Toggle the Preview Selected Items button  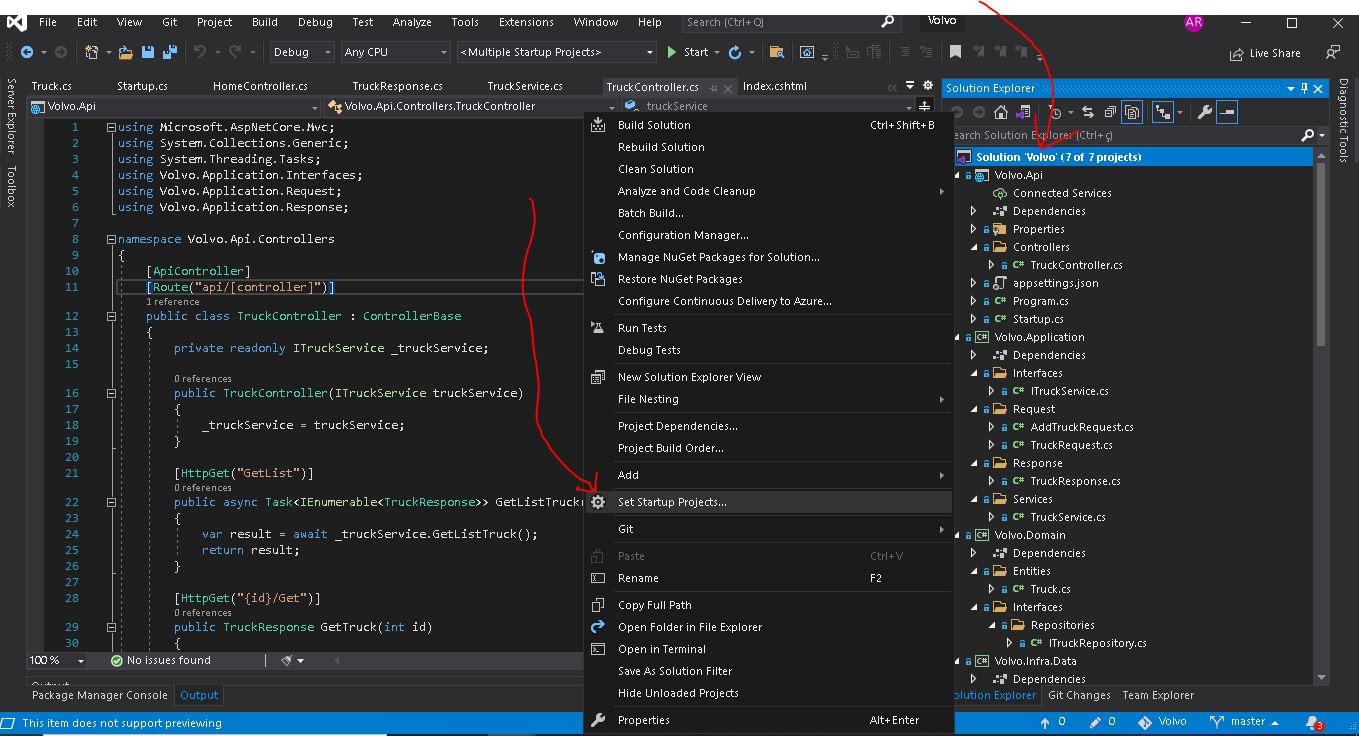1227,113
